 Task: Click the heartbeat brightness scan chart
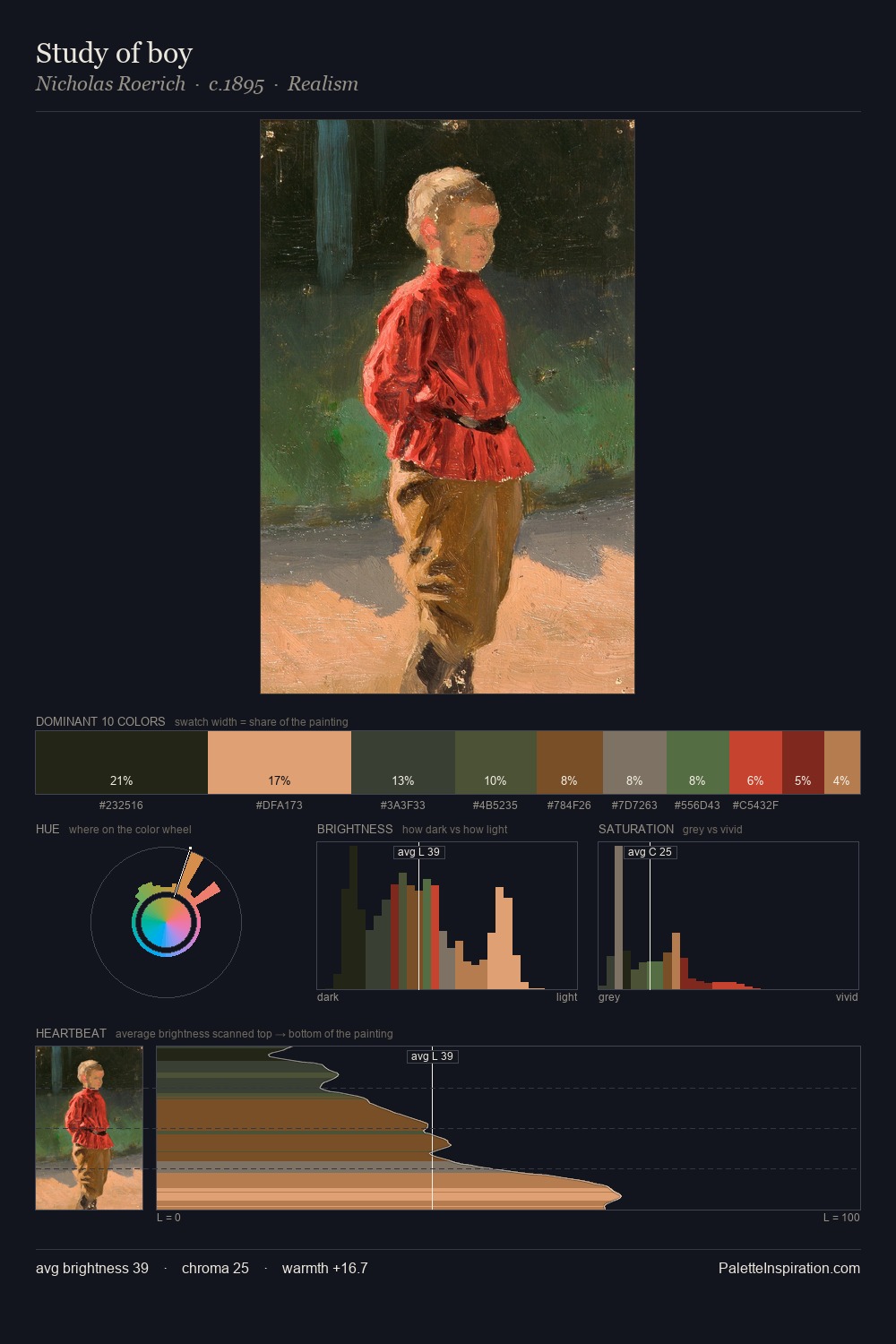tap(508, 1127)
